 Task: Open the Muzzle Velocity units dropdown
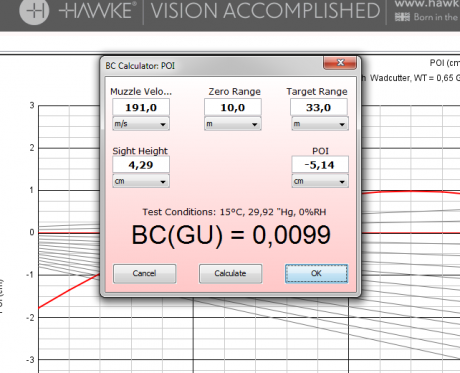coord(141,124)
